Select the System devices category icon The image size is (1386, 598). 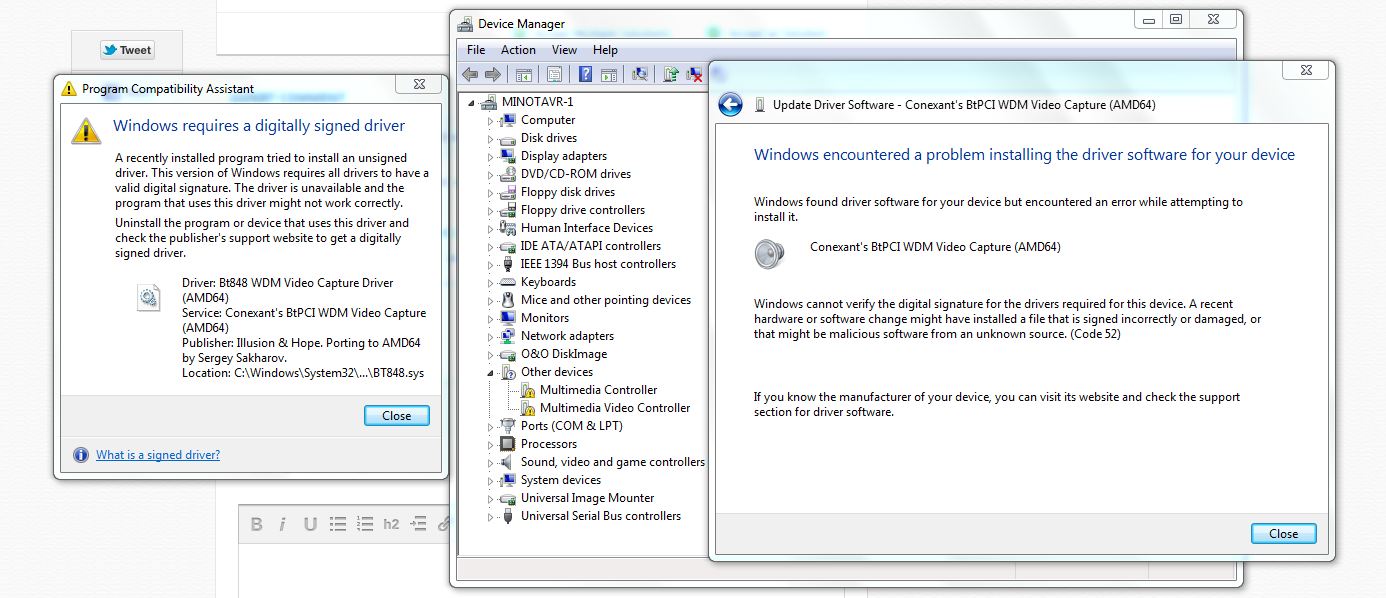point(507,480)
